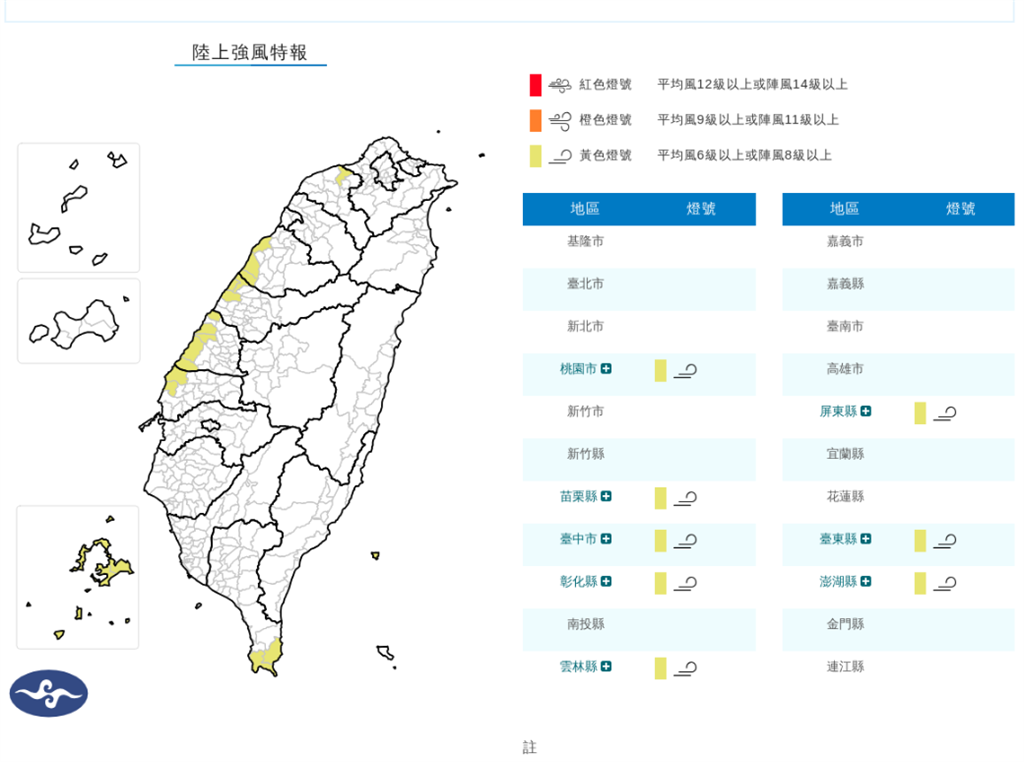Viewport: 1024px width, 762px height.
Task: Click the wind icon in the 屏東縣 row
Action: pyautogui.click(x=945, y=413)
